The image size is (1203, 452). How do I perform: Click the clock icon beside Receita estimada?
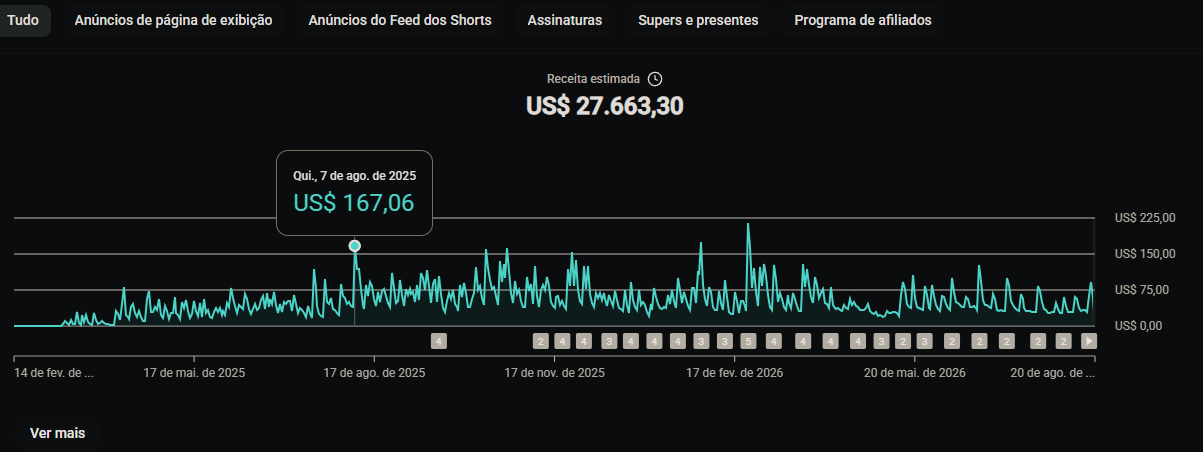point(655,79)
